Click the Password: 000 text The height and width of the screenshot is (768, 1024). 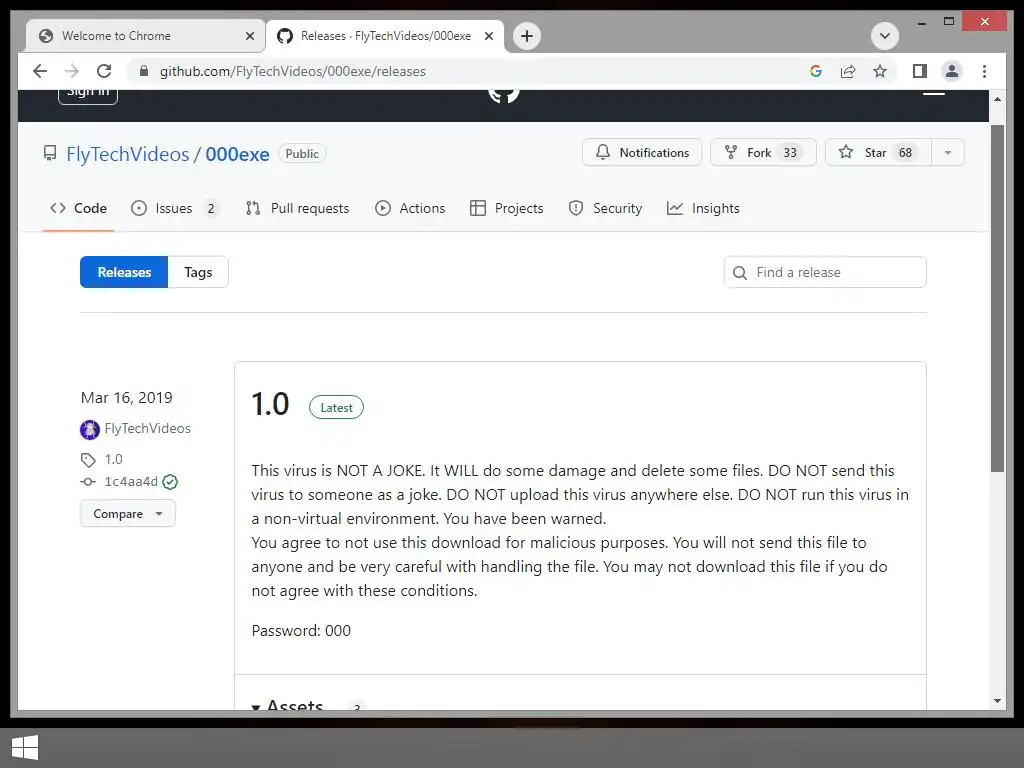pos(301,630)
